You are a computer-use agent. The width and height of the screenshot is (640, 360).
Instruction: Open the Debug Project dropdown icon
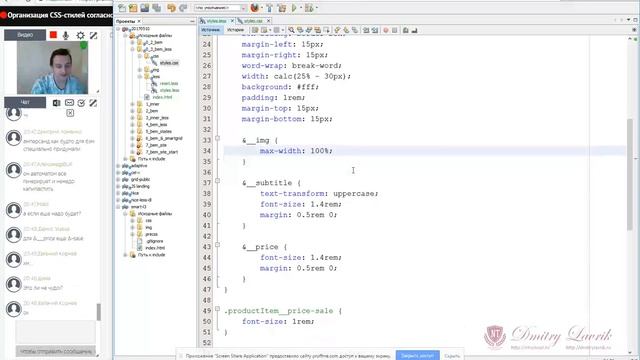coord(309,8)
